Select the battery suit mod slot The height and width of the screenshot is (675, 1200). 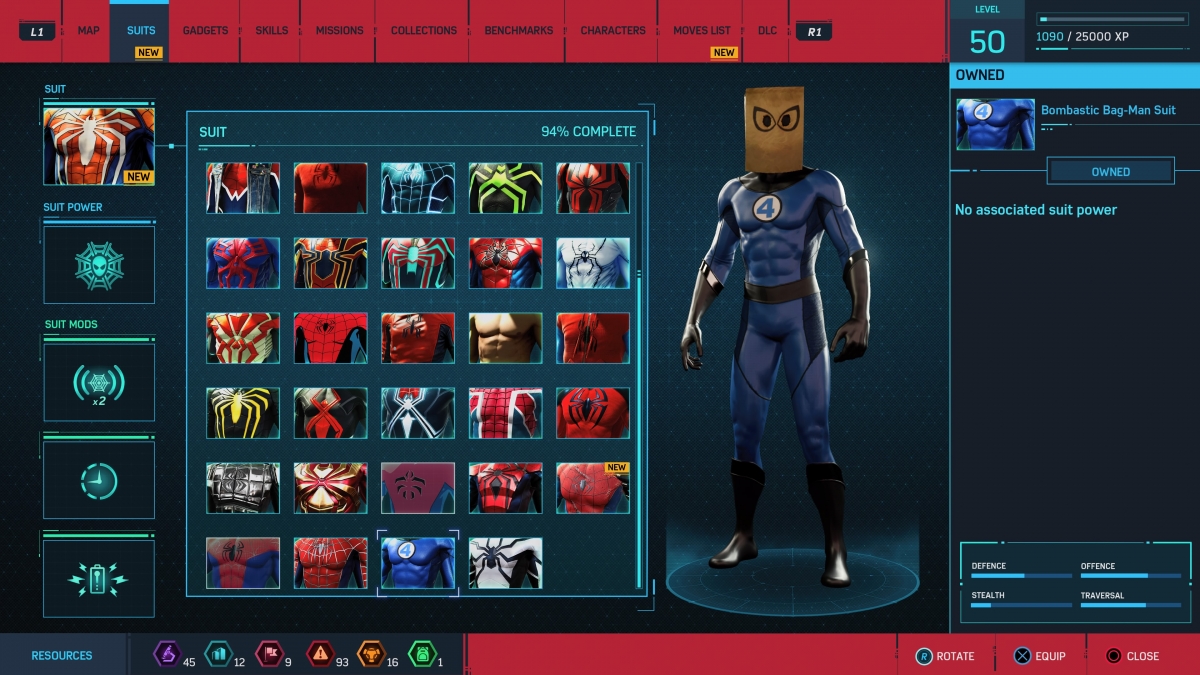[99, 579]
